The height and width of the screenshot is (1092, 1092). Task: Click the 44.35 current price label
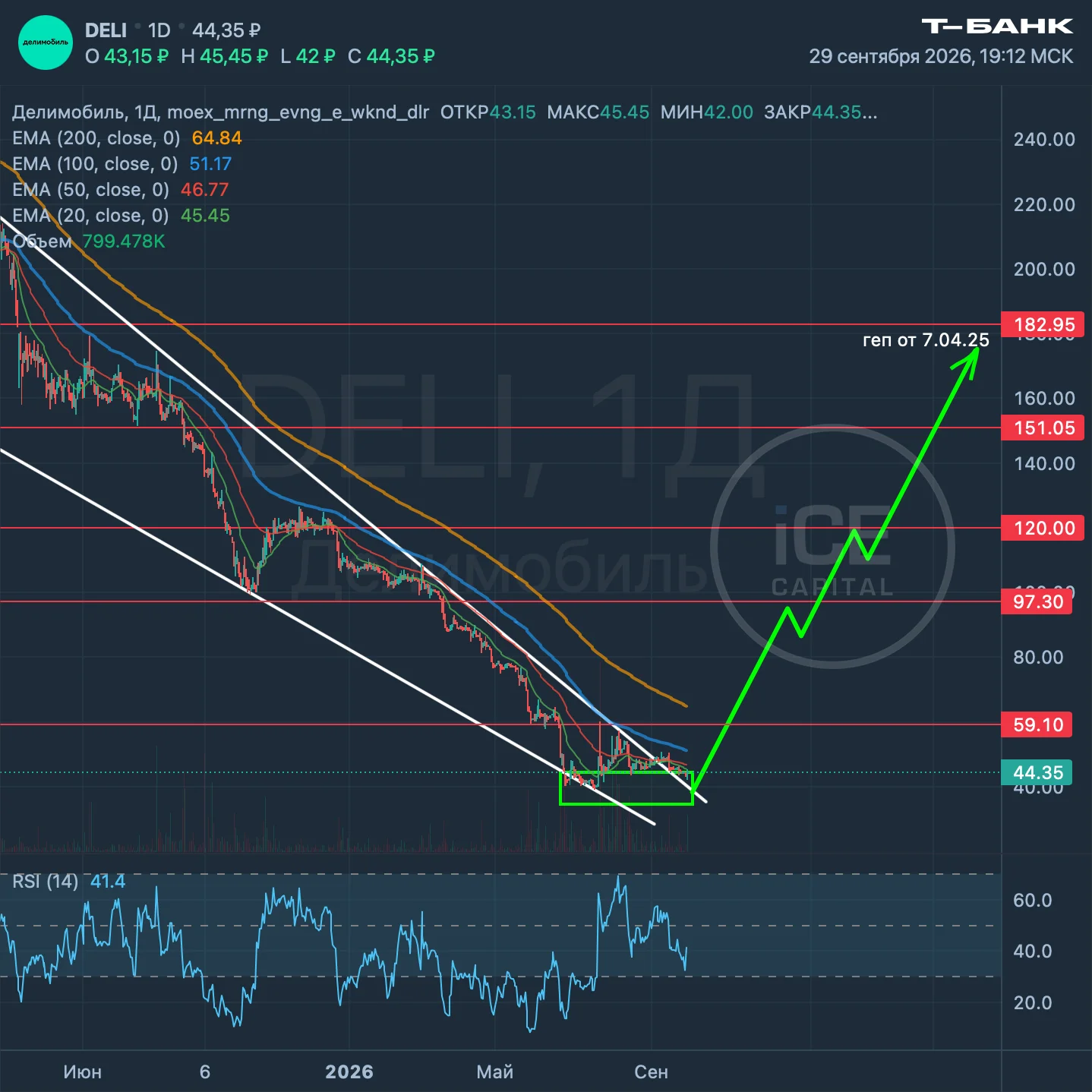(x=1037, y=772)
